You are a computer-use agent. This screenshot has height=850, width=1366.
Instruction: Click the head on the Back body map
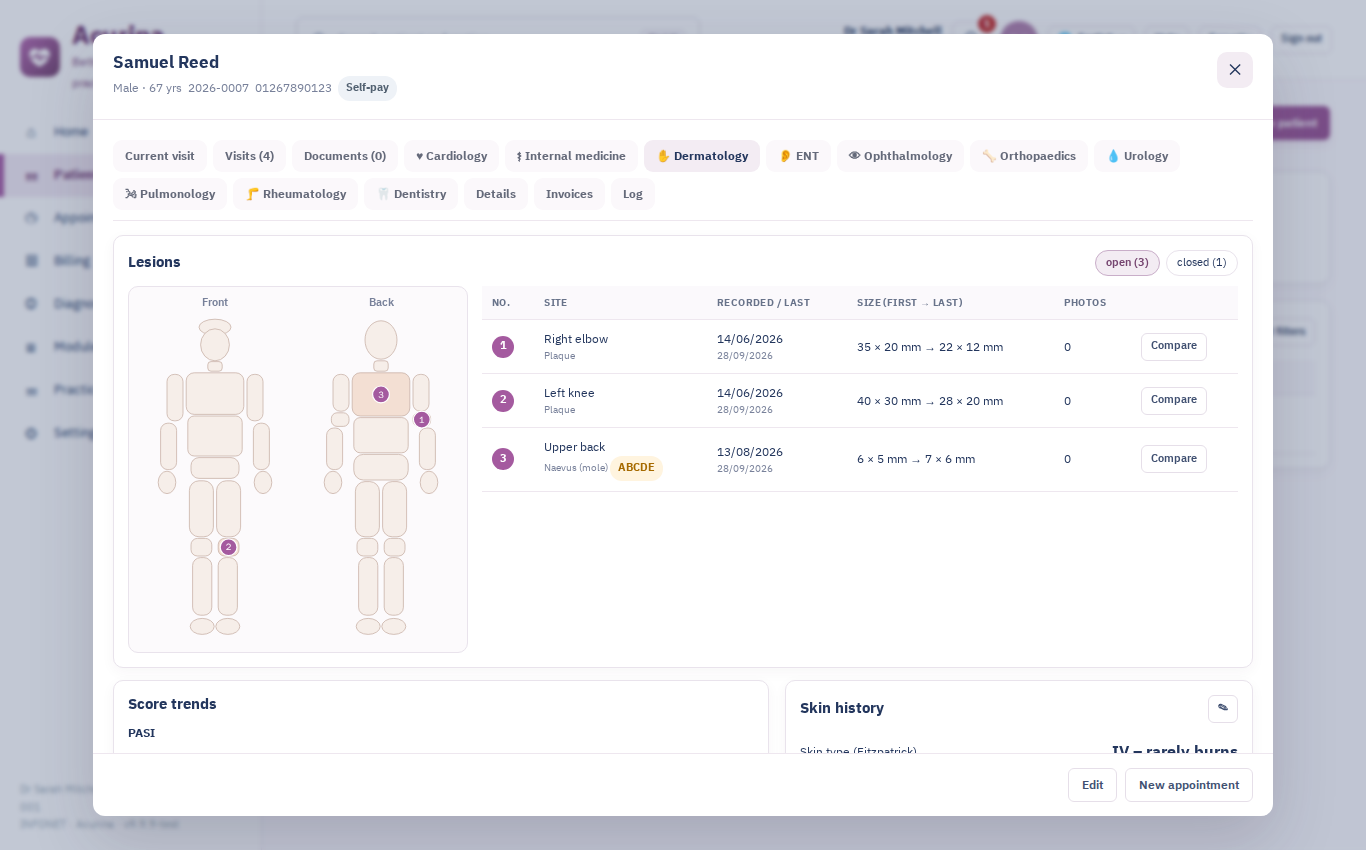tap(381, 340)
